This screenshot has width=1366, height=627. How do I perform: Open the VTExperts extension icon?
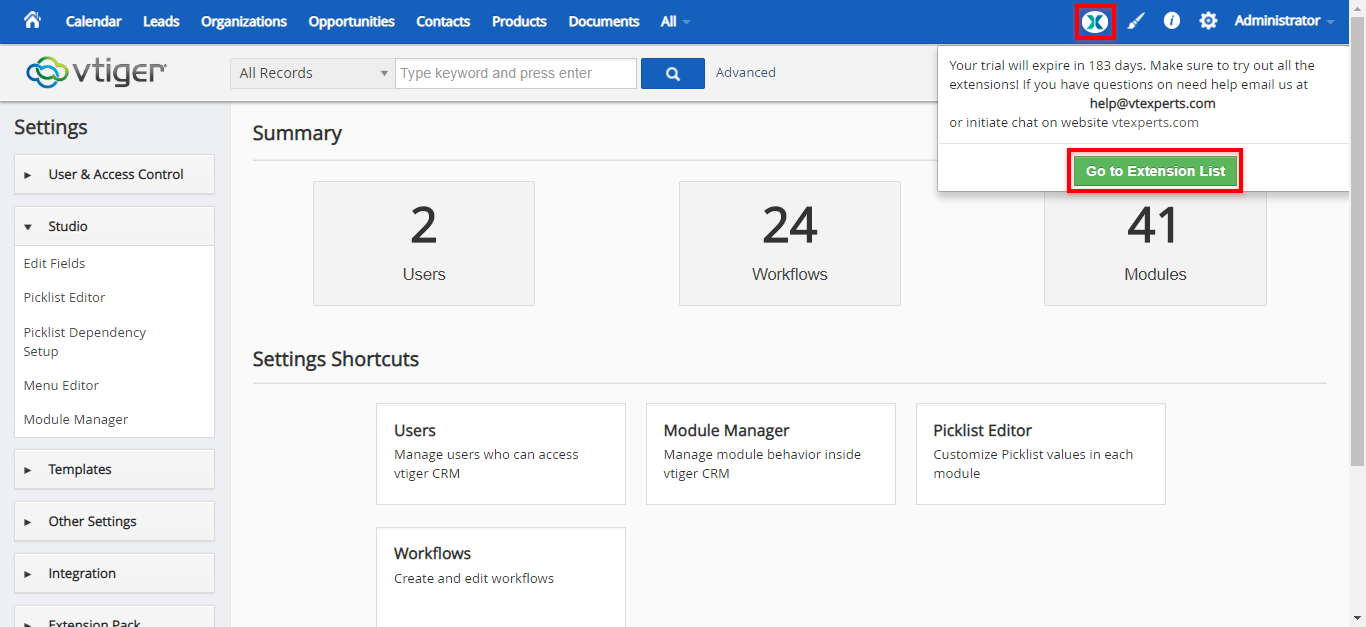click(1095, 21)
